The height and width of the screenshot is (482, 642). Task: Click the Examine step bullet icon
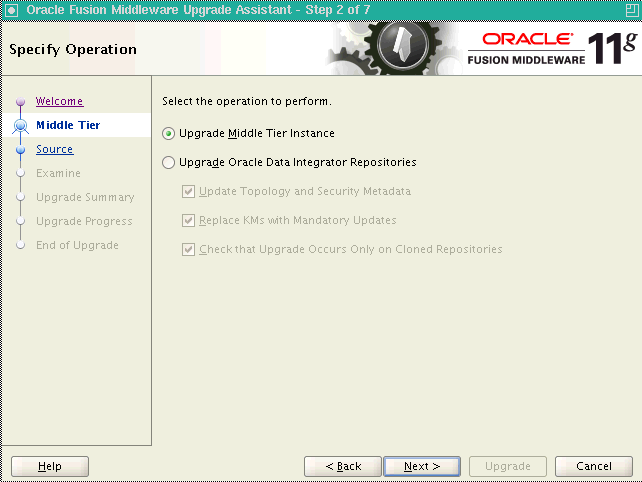[x=20, y=173]
